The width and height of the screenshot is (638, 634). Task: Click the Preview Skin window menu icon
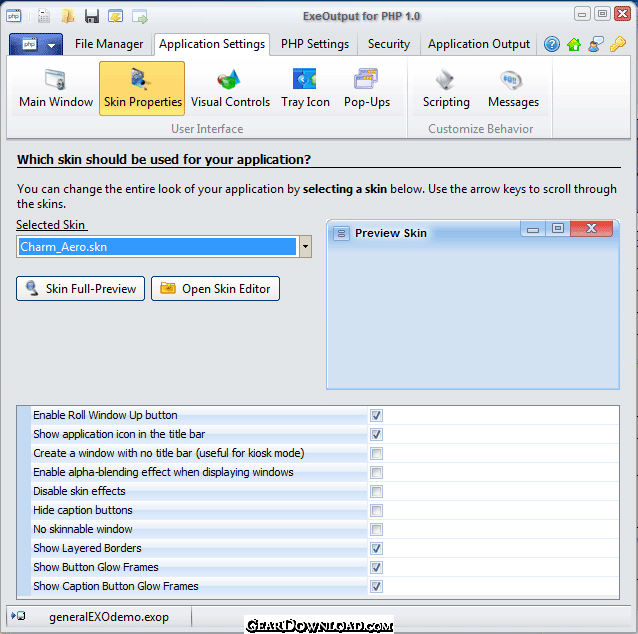341,233
